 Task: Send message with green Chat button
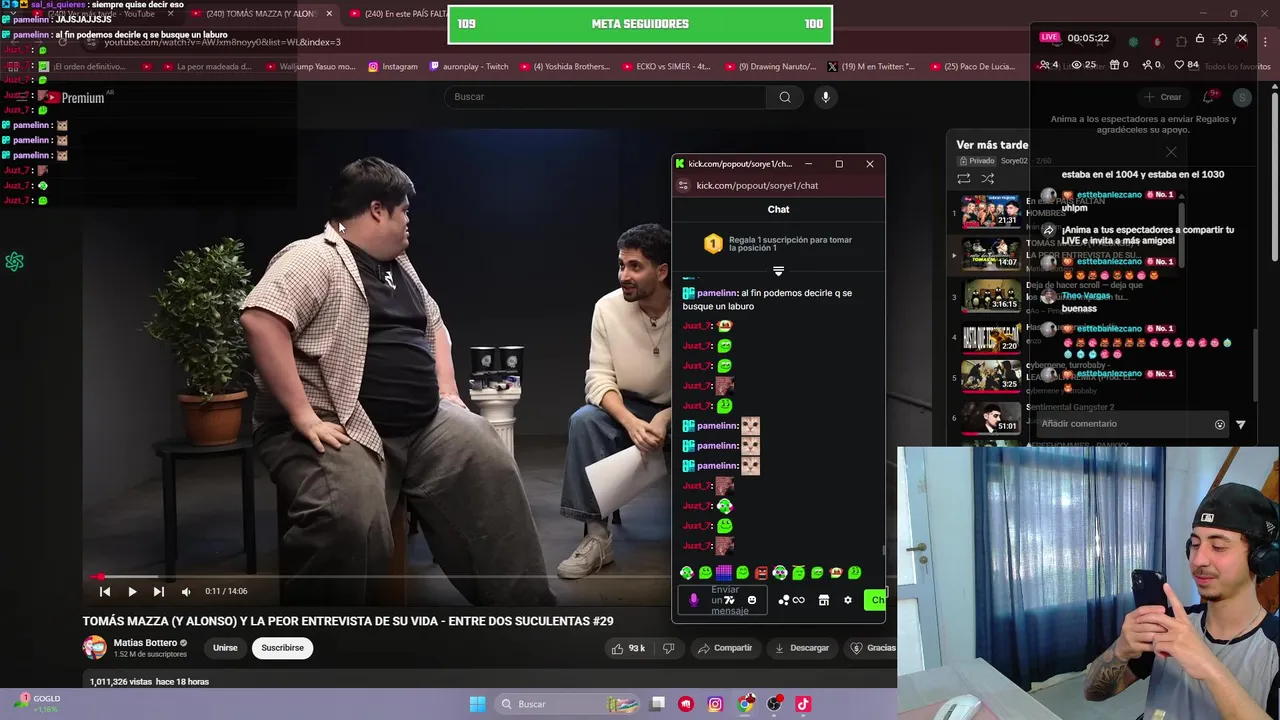[875, 600]
